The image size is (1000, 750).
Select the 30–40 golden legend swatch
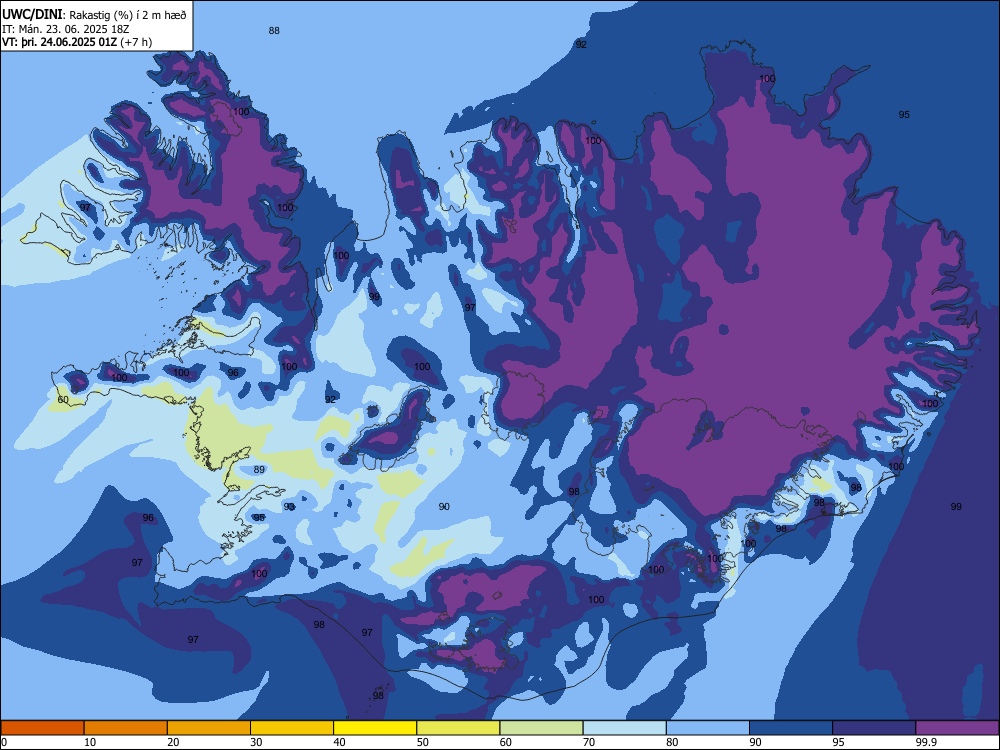point(292,728)
